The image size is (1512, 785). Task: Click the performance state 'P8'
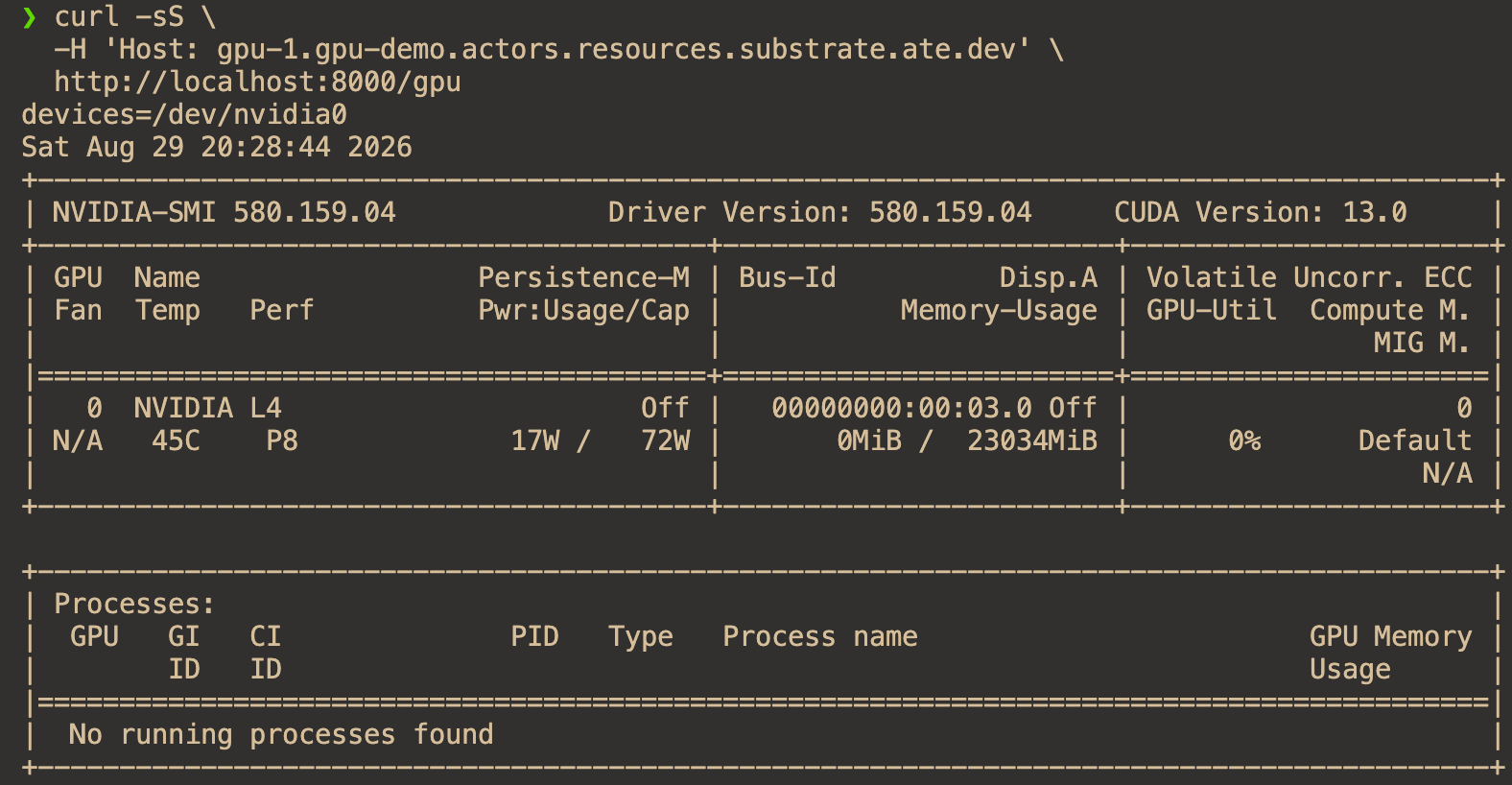281,441
